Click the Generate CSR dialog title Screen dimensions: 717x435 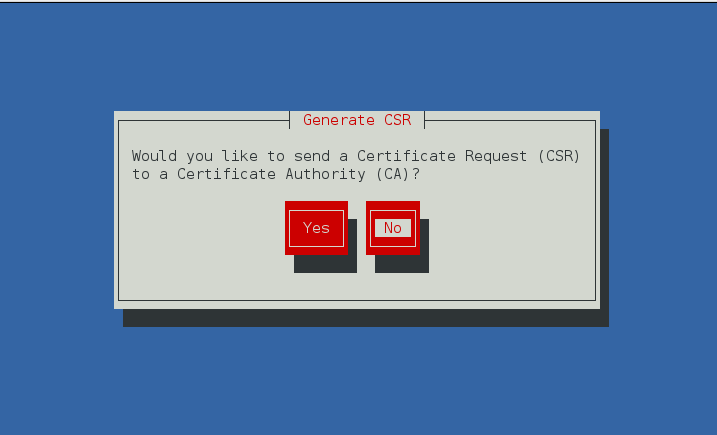pos(357,120)
